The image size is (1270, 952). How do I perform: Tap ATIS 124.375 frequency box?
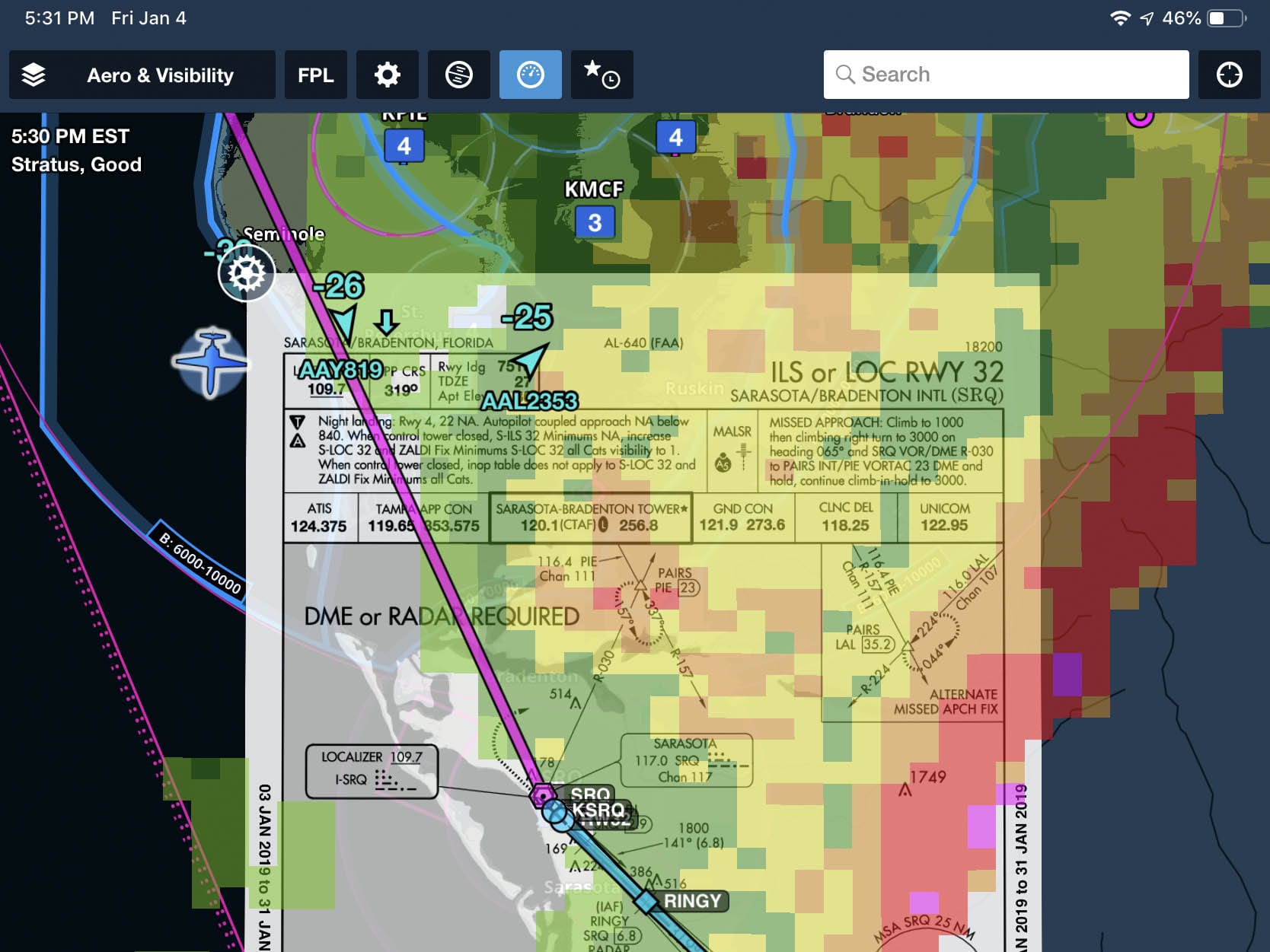pyautogui.click(x=319, y=517)
